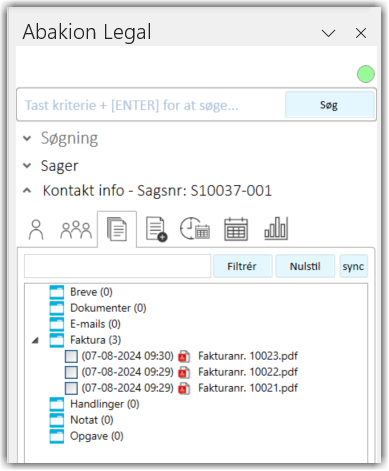Select the Faktura (3) folder
The width and height of the screenshot is (389, 471).
pyautogui.click(x=96, y=340)
